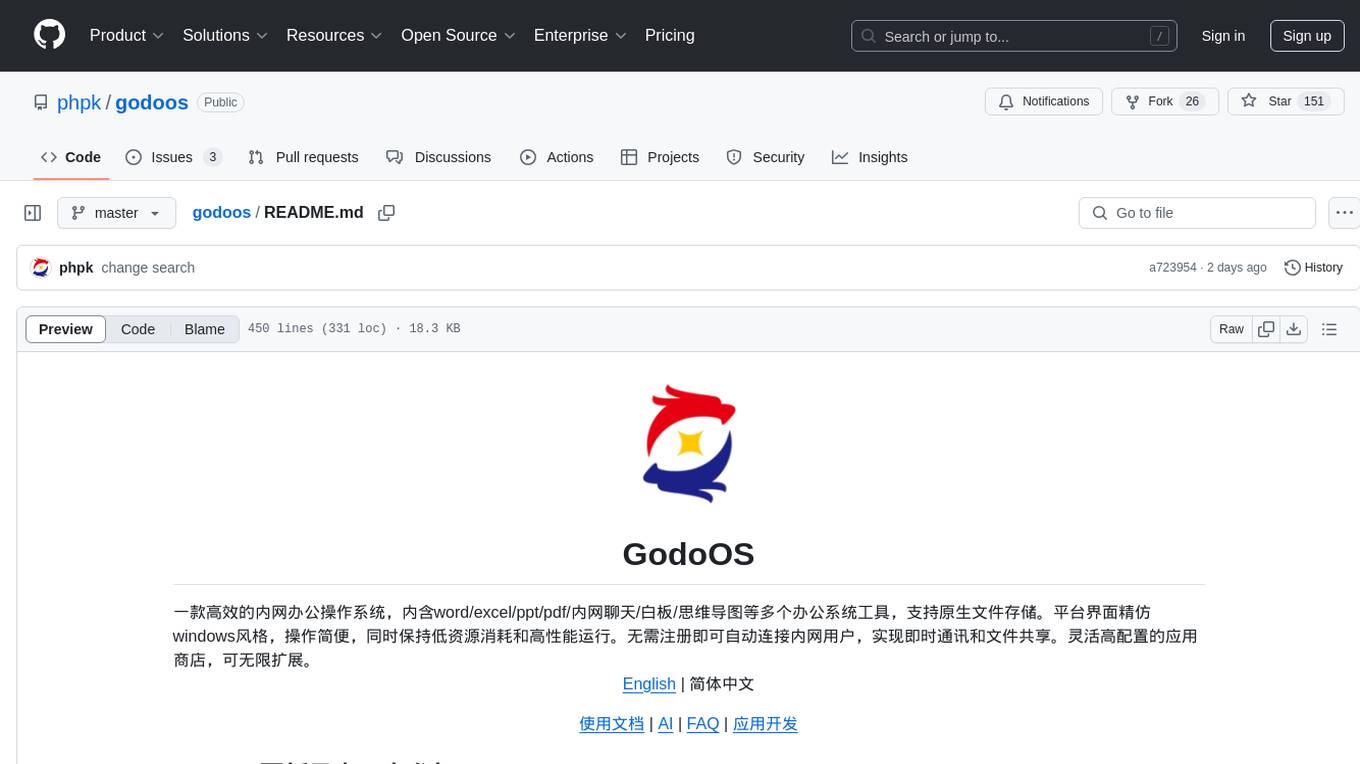Click the Public repository badge
Image resolution: width=1360 pixels, height=764 pixels.
[x=221, y=102]
